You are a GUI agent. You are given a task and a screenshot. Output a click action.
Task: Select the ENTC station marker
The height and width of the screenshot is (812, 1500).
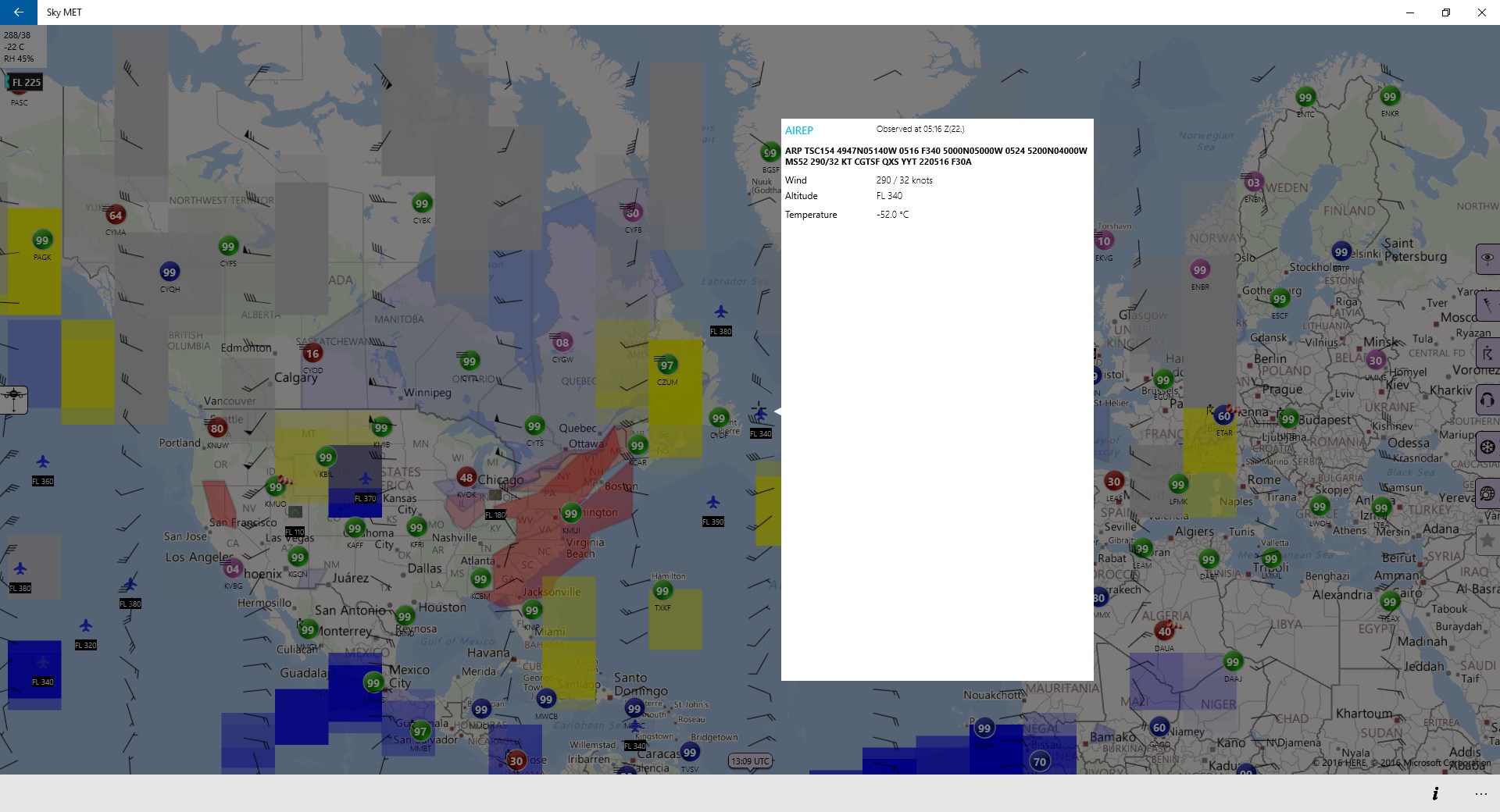pyautogui.click(x=1305, y=98)
